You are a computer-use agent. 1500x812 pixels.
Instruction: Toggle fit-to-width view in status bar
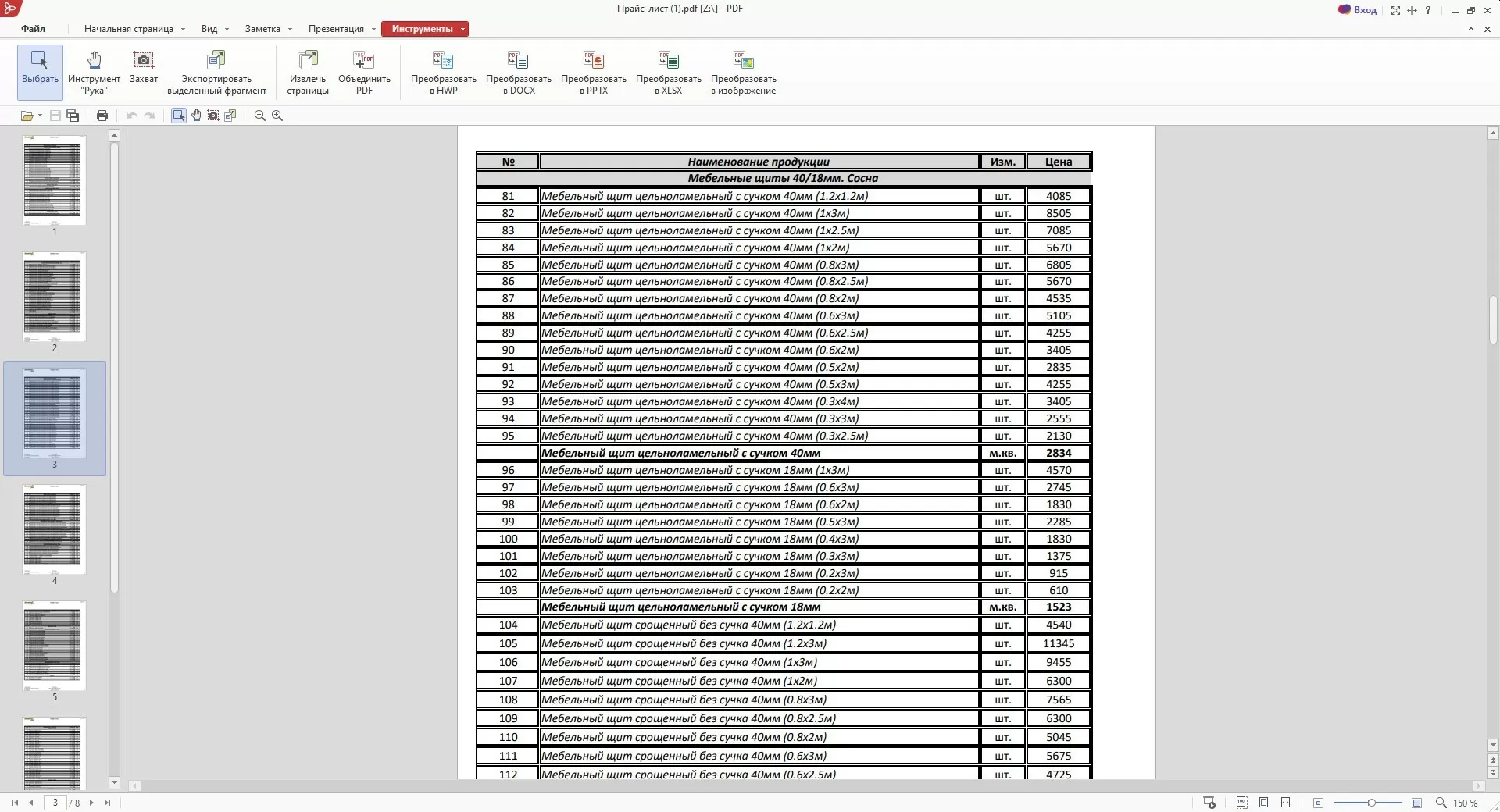click(x=1285, y=803)
